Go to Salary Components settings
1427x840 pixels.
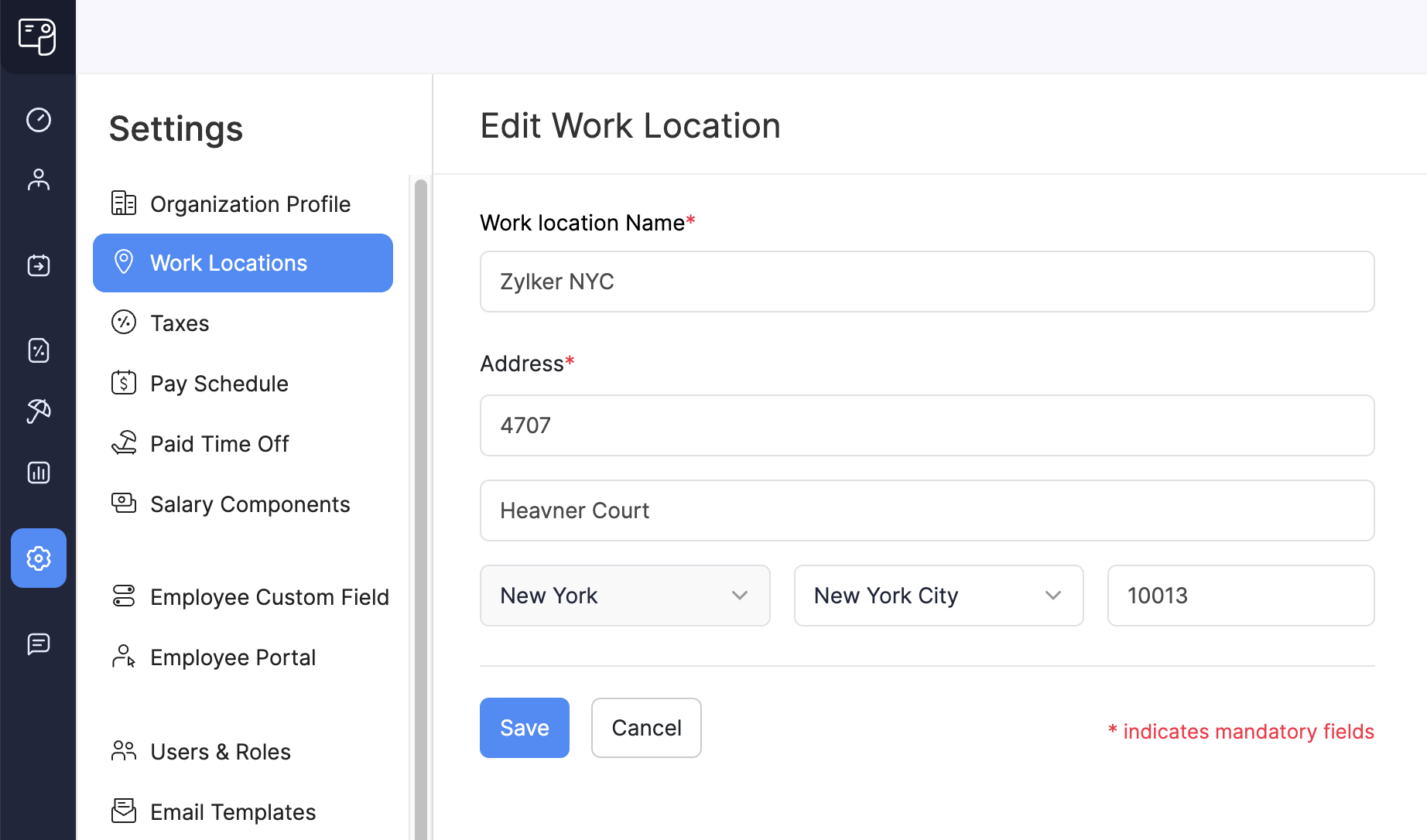click(249, 504)
